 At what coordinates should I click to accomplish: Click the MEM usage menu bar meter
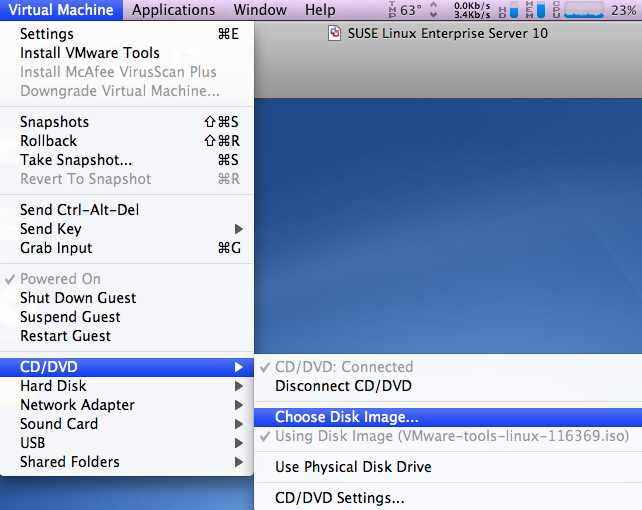(535, 10)
